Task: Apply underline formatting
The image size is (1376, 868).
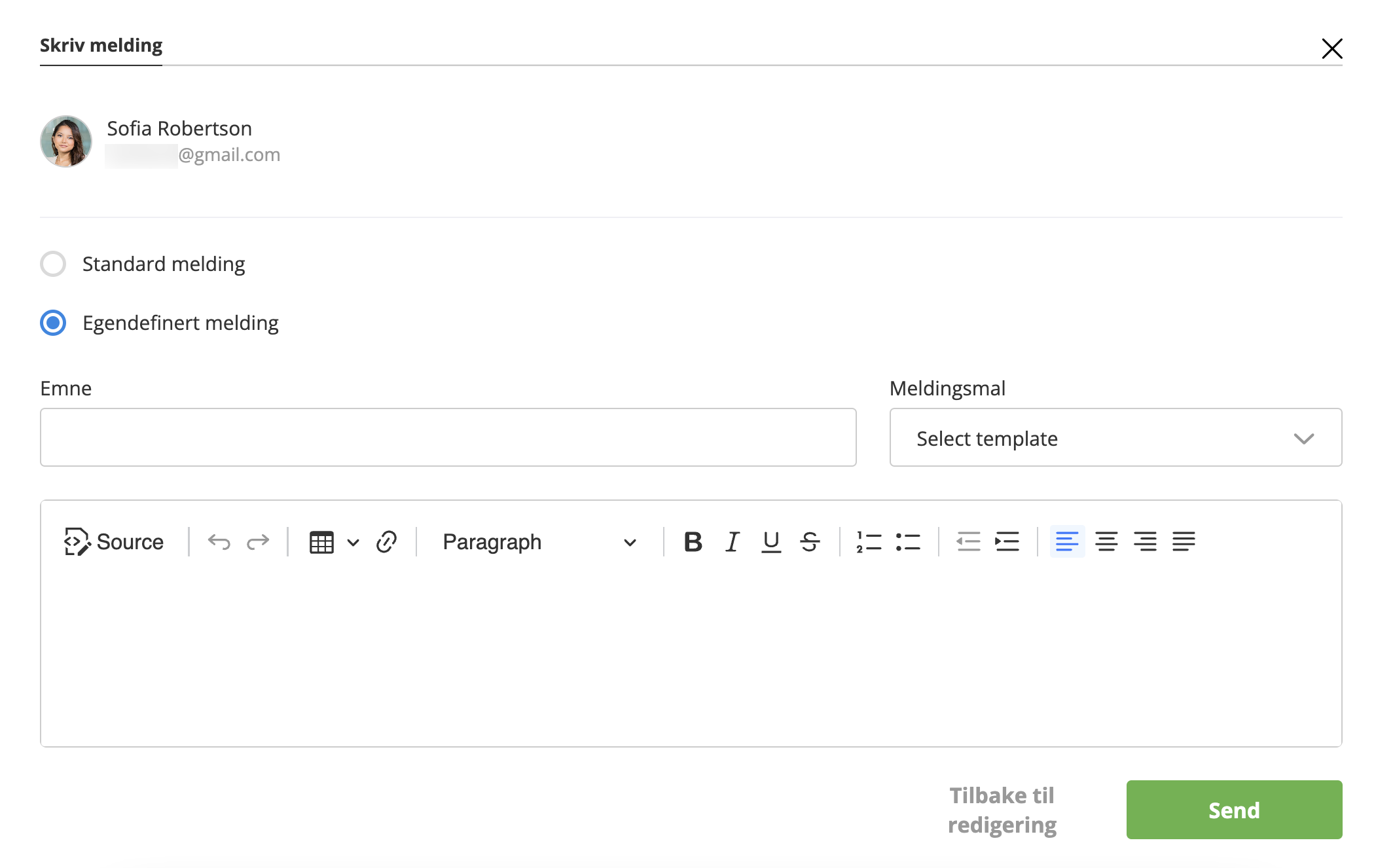Action: point(771,542)
